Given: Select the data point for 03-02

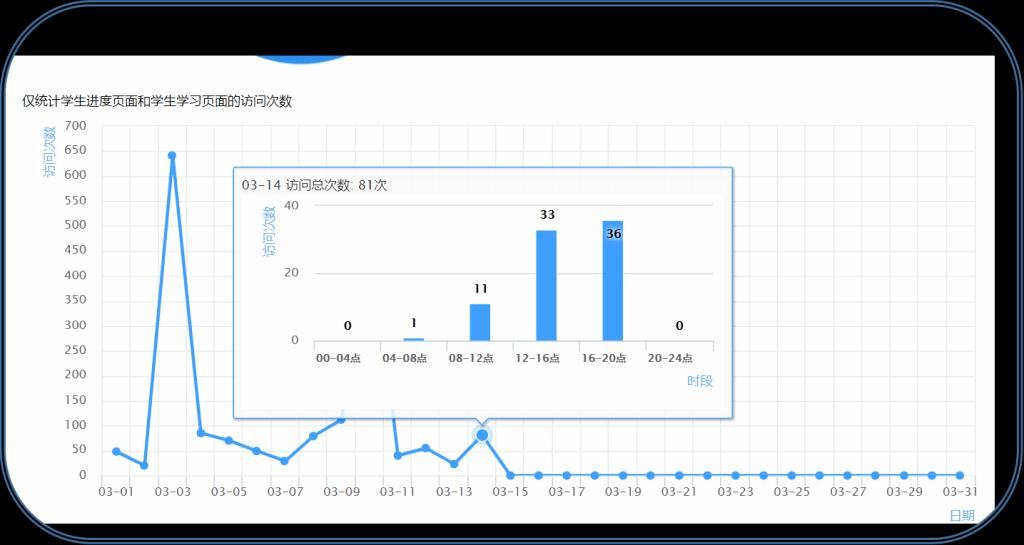Looking at the screenshot, I should [x=144, y=465].
